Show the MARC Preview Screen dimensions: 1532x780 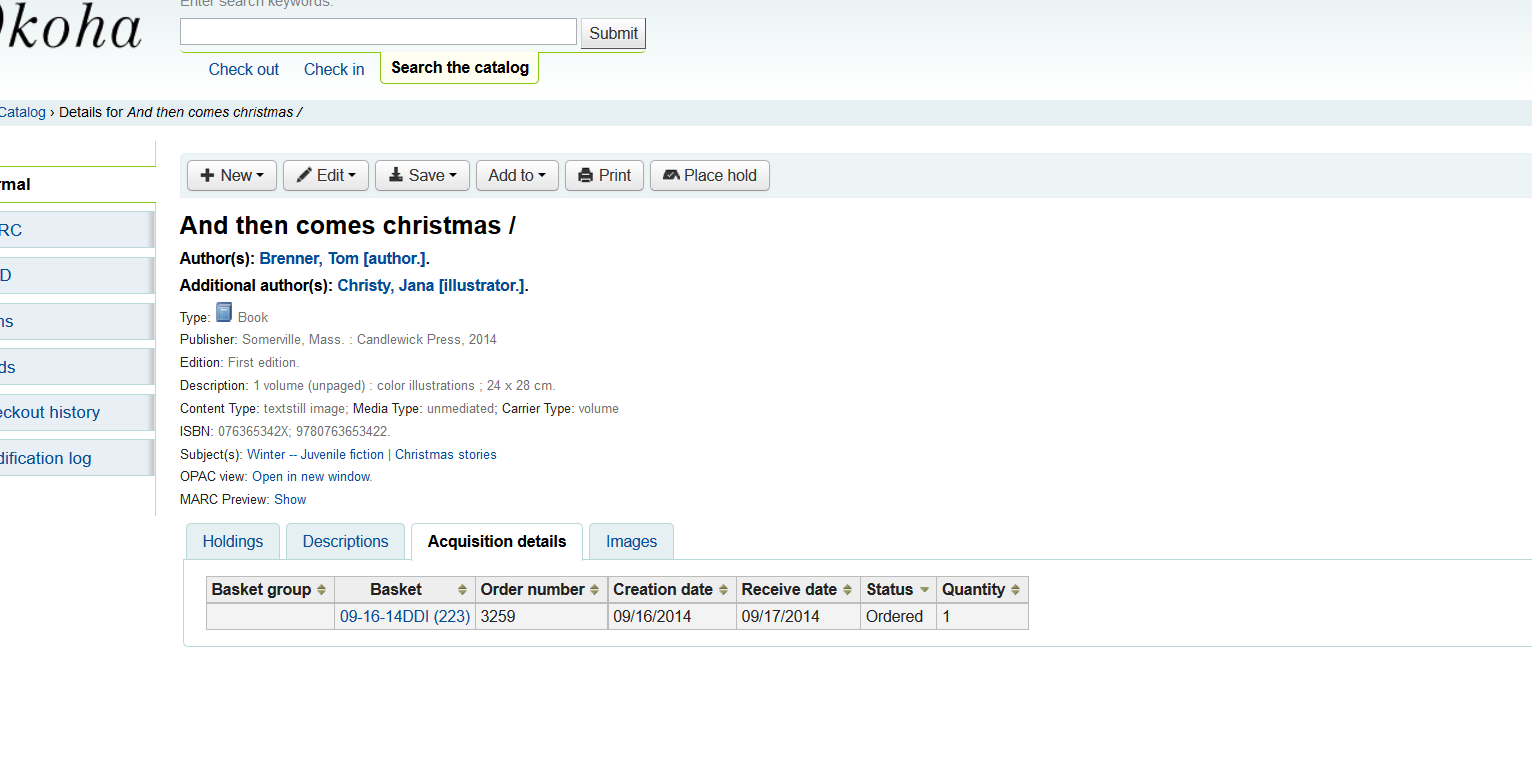coord(290,499)
